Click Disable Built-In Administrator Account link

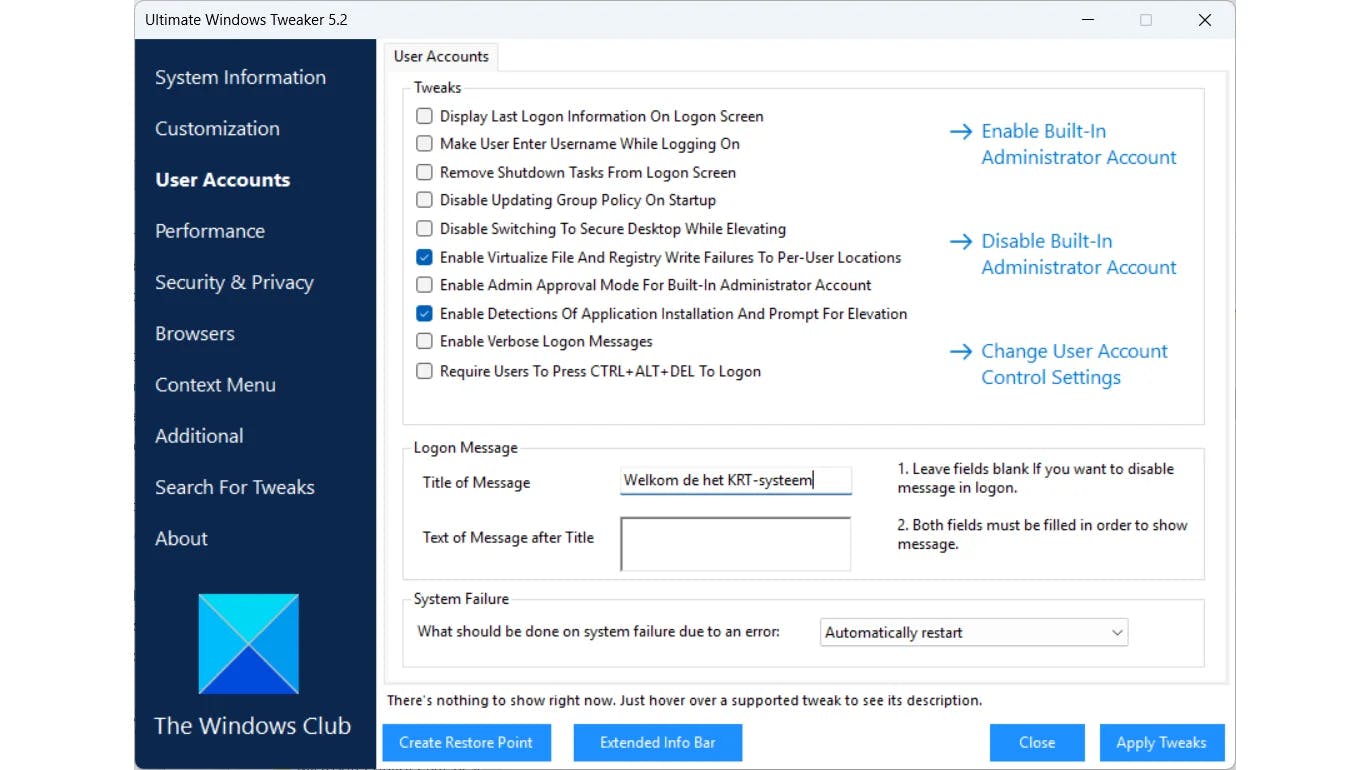pyautogui.click(x=1078, y=254)
